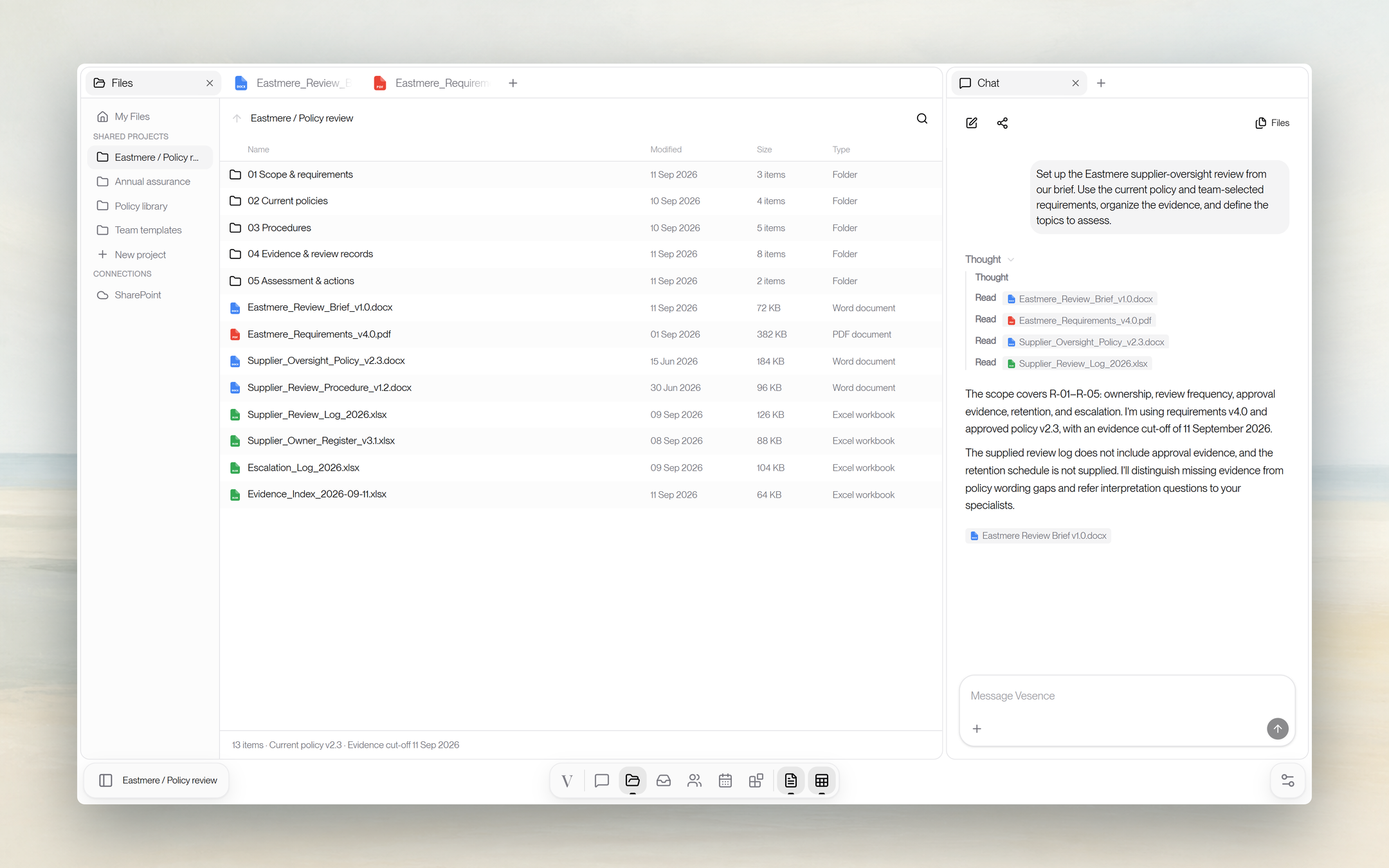Click the new chat compose icon

pyautogui.click(x=972, y=123)
